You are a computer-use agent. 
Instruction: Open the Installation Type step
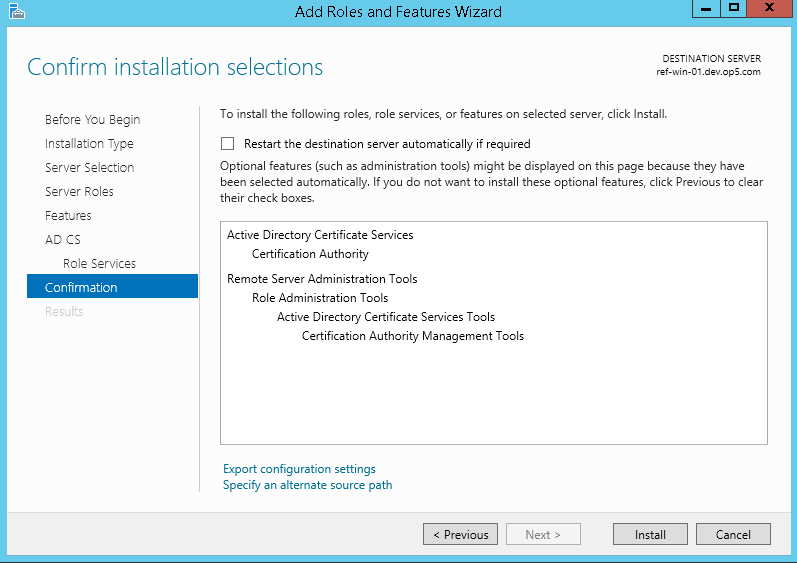89,144
